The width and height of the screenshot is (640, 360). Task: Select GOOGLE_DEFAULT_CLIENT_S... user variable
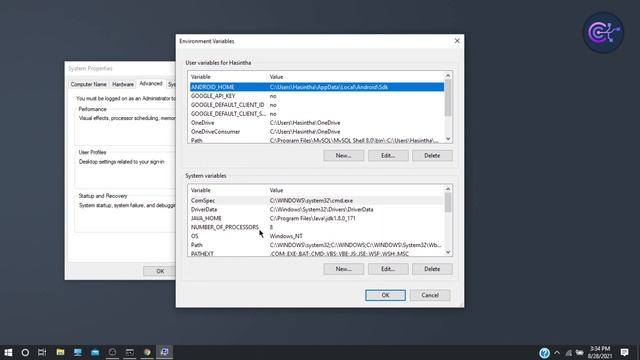coord(317,114)
